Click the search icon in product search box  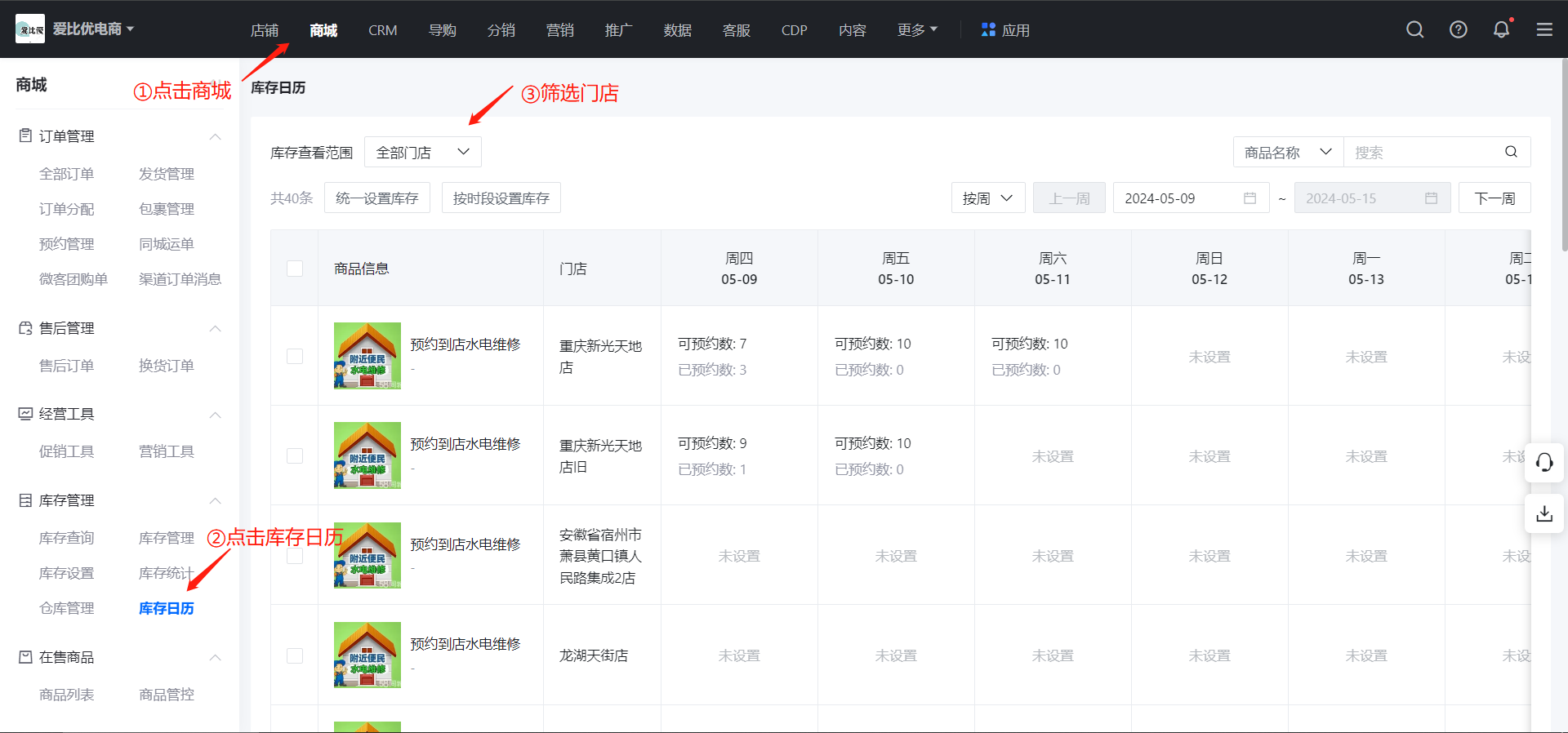pyautogui.click(x=1511, y=152)
